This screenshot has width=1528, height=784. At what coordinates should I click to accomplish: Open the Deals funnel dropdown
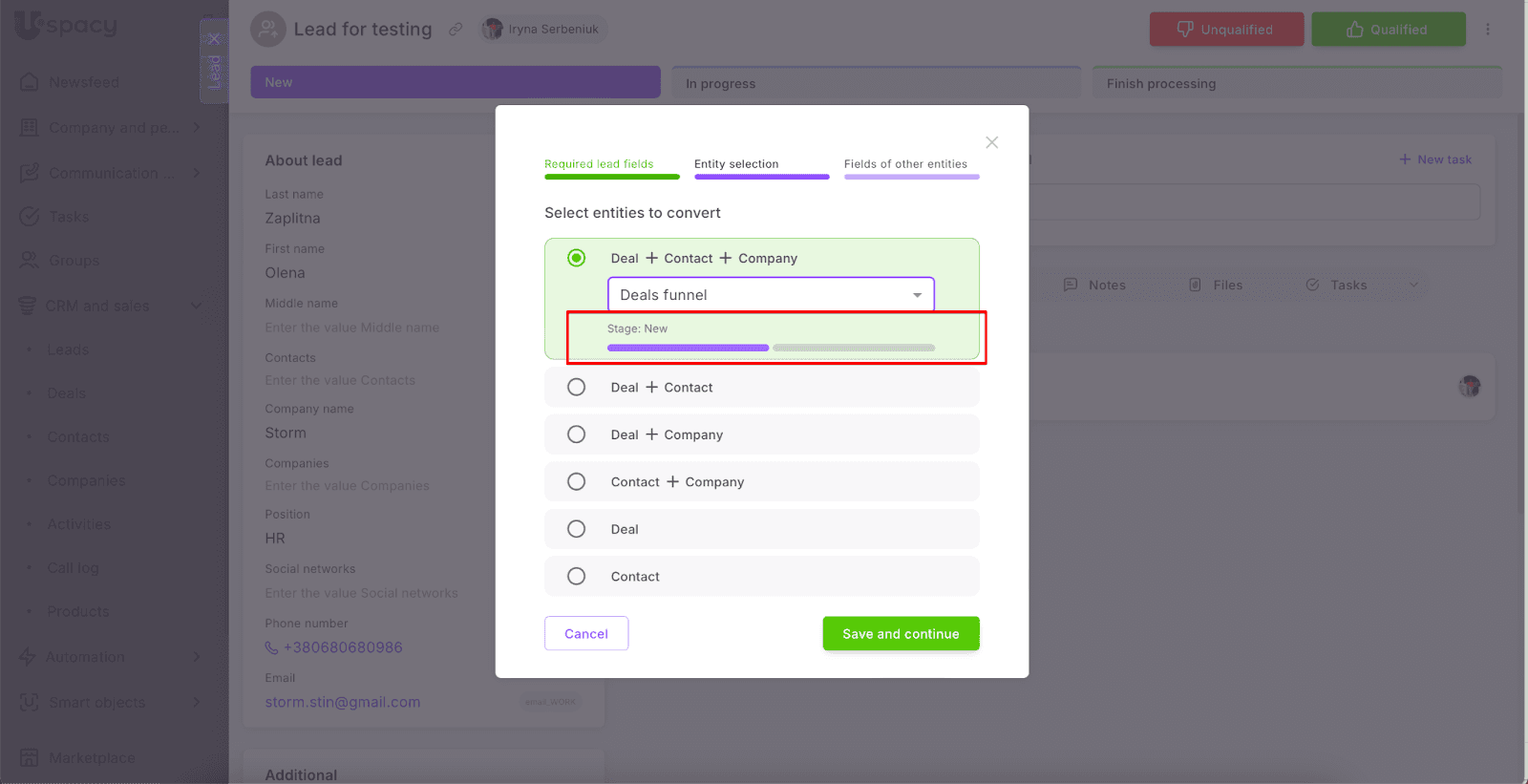(771, 295)
